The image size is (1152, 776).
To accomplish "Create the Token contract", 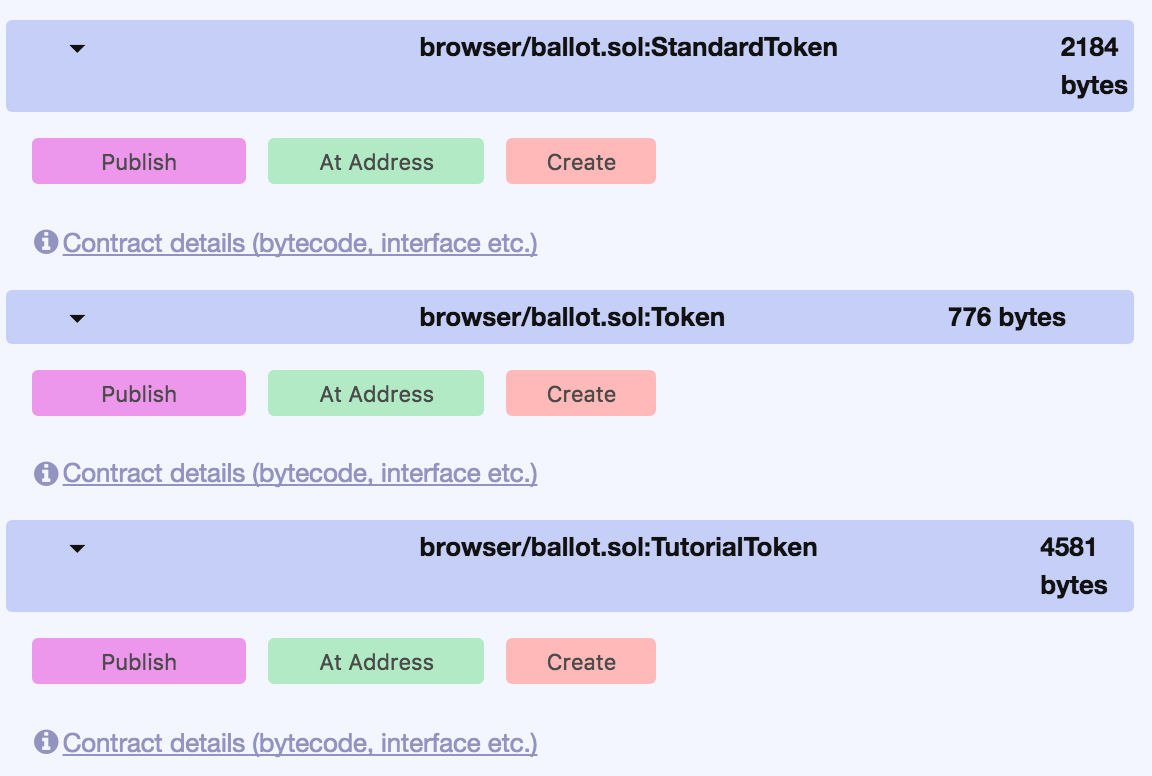I will (581, 394).
